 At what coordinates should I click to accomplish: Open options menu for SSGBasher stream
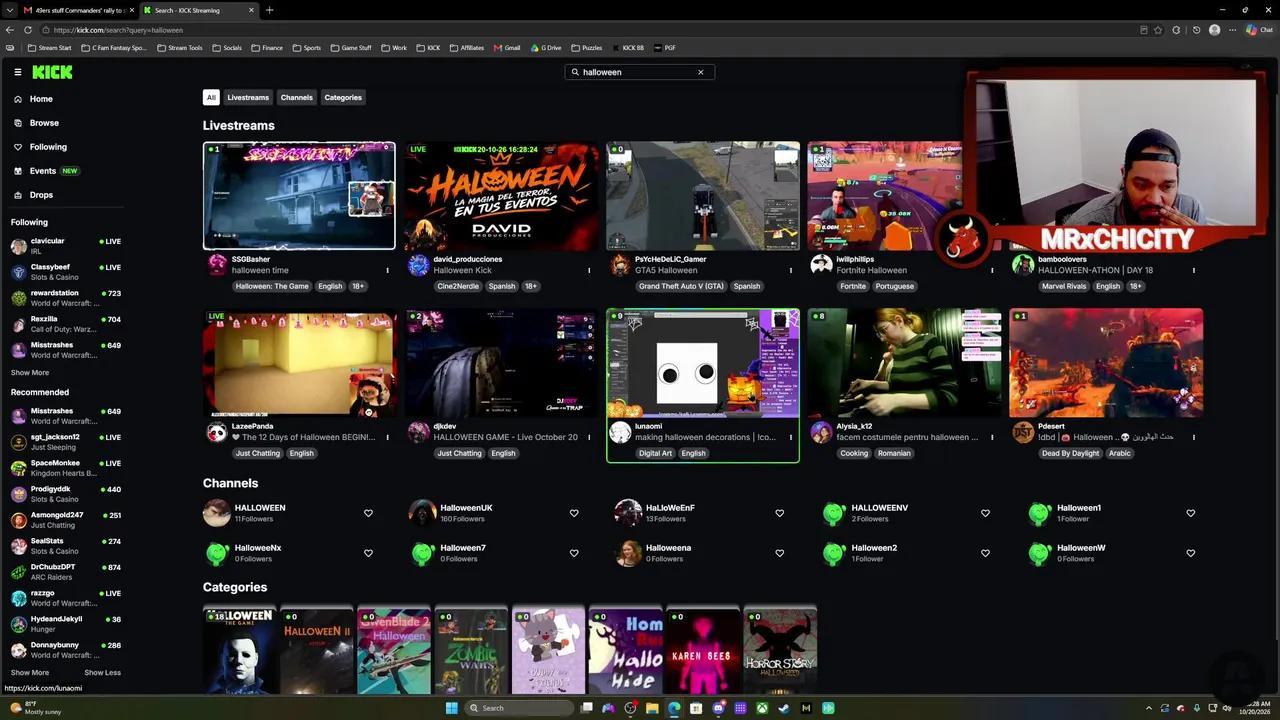tap(387, 270)
